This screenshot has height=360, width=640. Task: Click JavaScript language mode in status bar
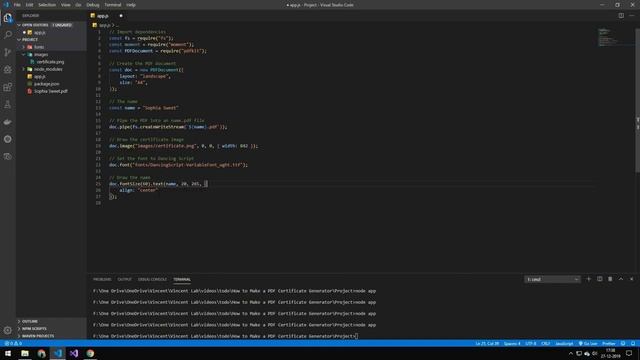(564, 344)
